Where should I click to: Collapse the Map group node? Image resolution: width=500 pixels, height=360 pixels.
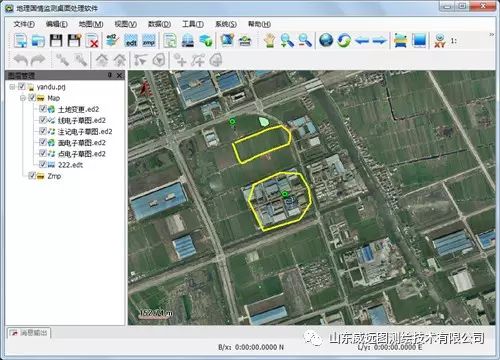23,98
